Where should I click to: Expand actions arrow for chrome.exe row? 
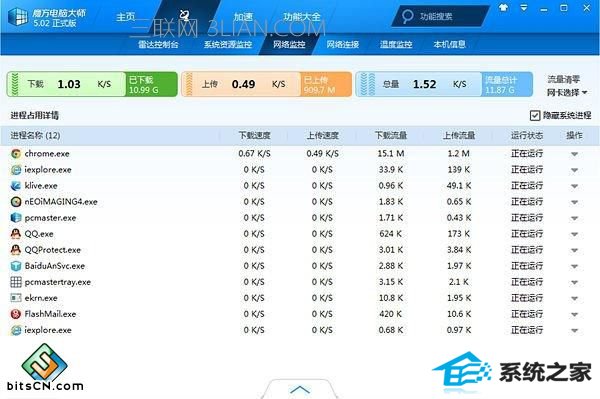[574, 154]
